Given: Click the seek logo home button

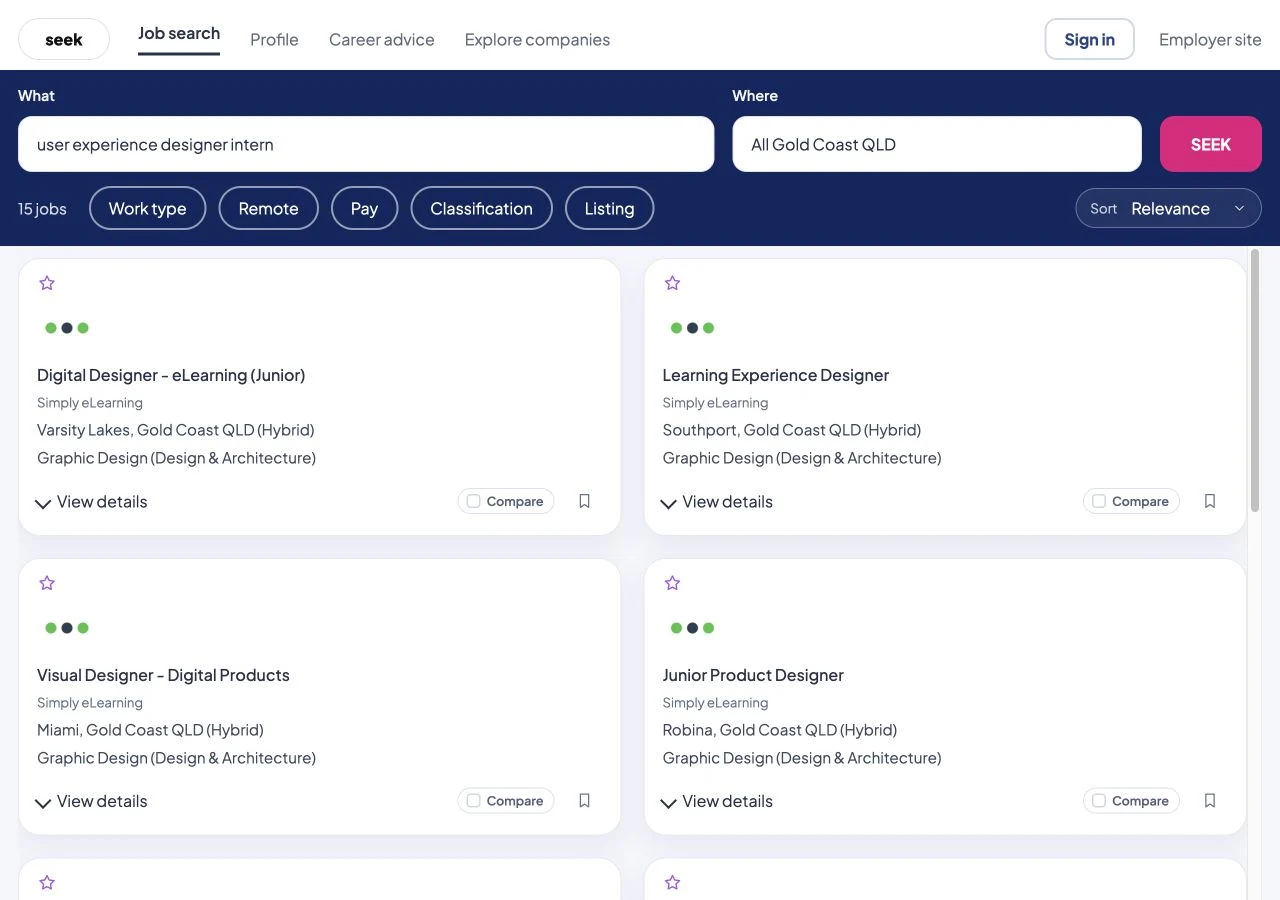Looking at the screenshot, I should [64, 40].
